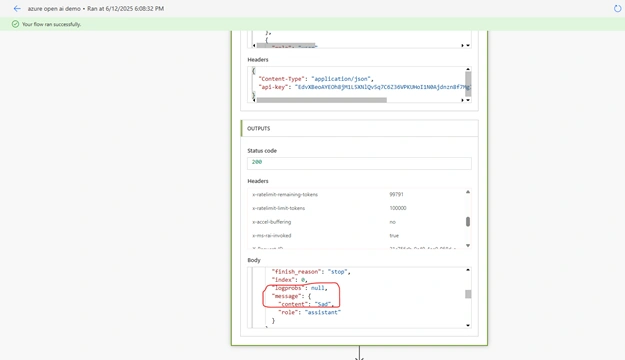Click the 'Status code' label
This screenshot has height=360, width=625.
(262, 151)
